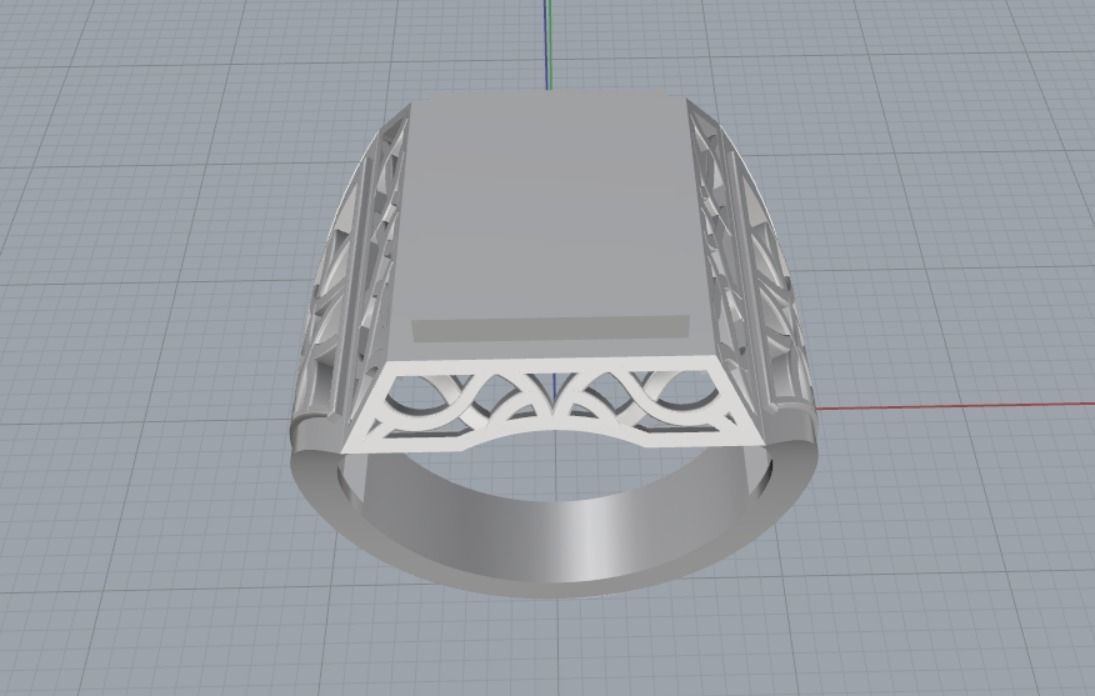Select the front filigree arch panel of the ring
This screenshot has width=1095, height=696.
click(555, 406)
